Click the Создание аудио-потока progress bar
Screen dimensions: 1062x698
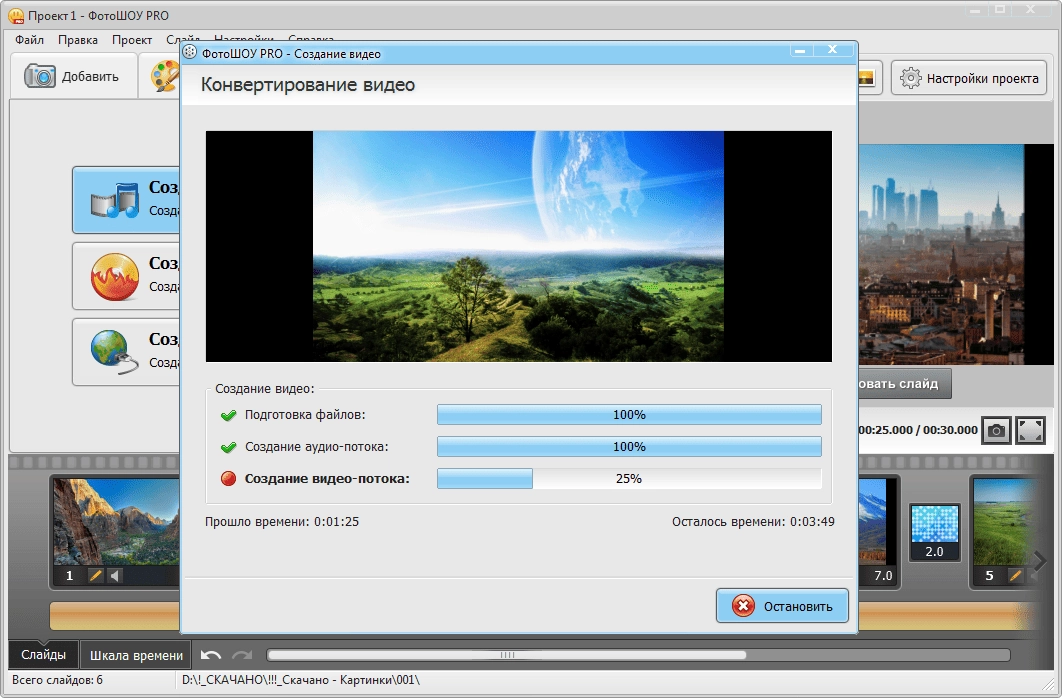[629, 447]
